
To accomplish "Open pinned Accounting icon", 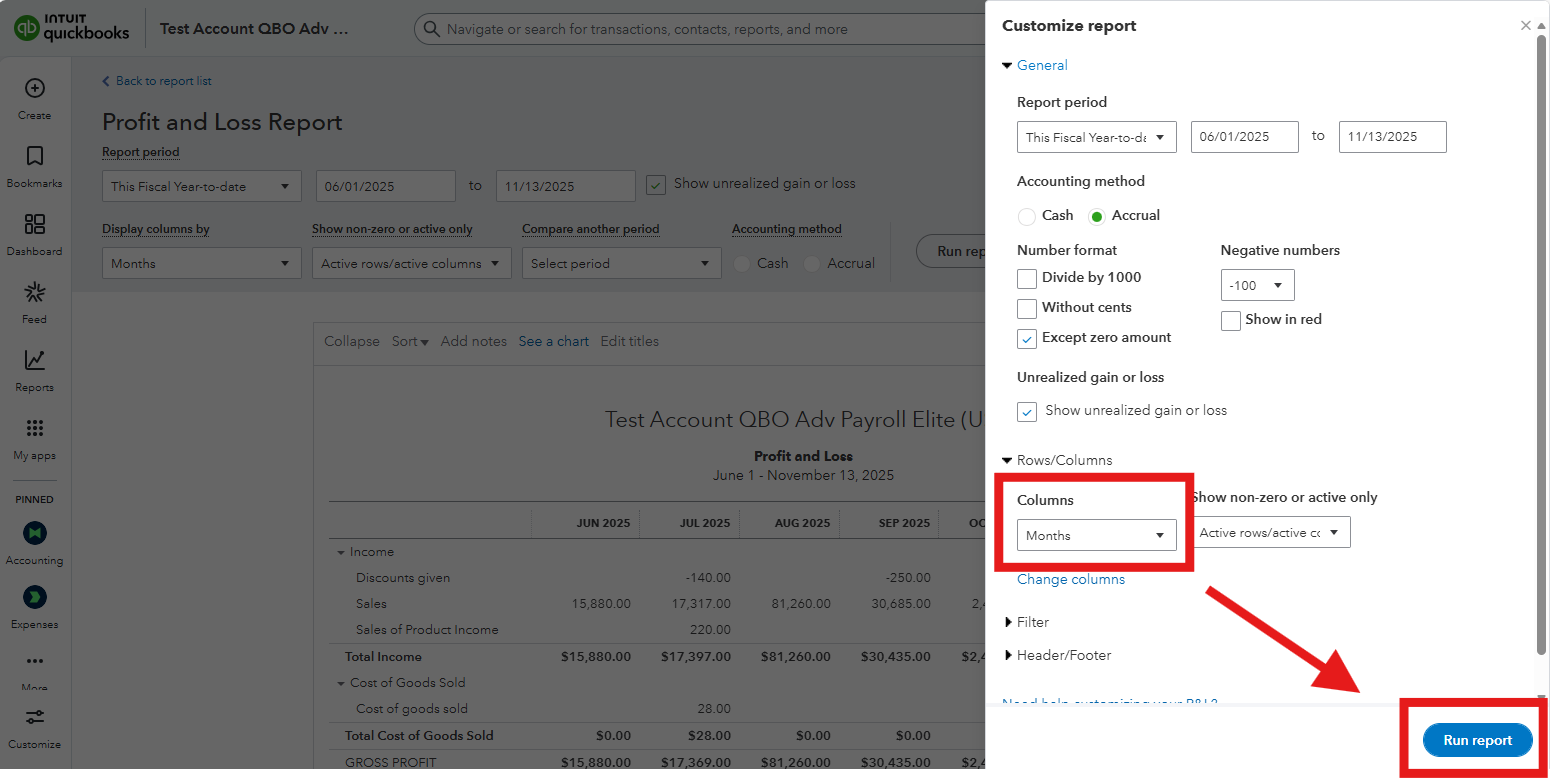I will click(x=35, y=533).
